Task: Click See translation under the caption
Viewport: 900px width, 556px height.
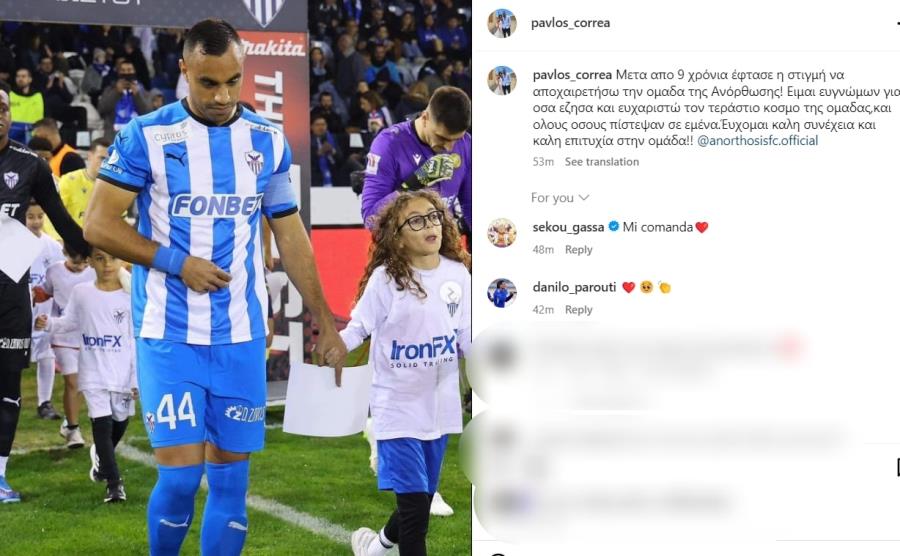Action: coord(602,162)
